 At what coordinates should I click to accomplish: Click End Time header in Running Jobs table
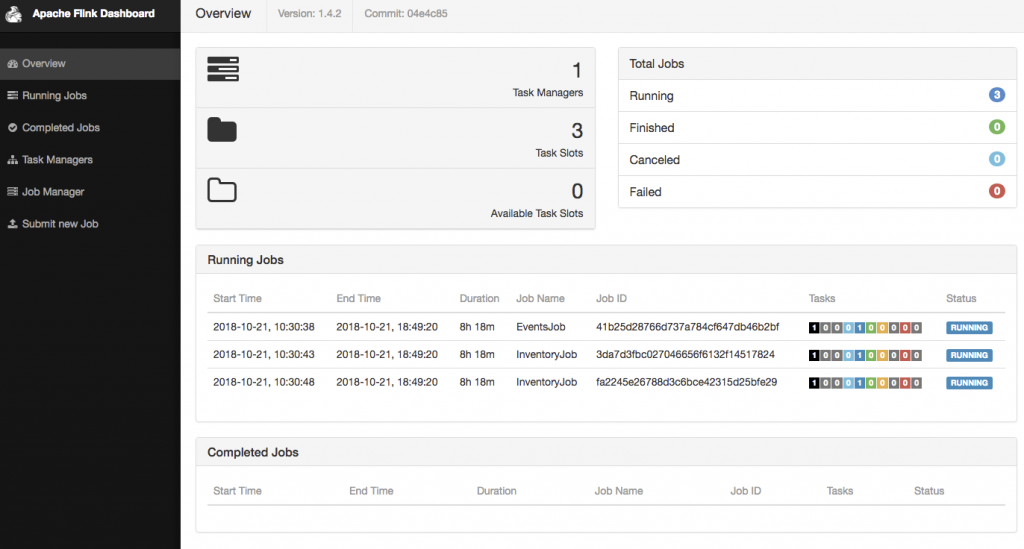[x=359, y=298]
